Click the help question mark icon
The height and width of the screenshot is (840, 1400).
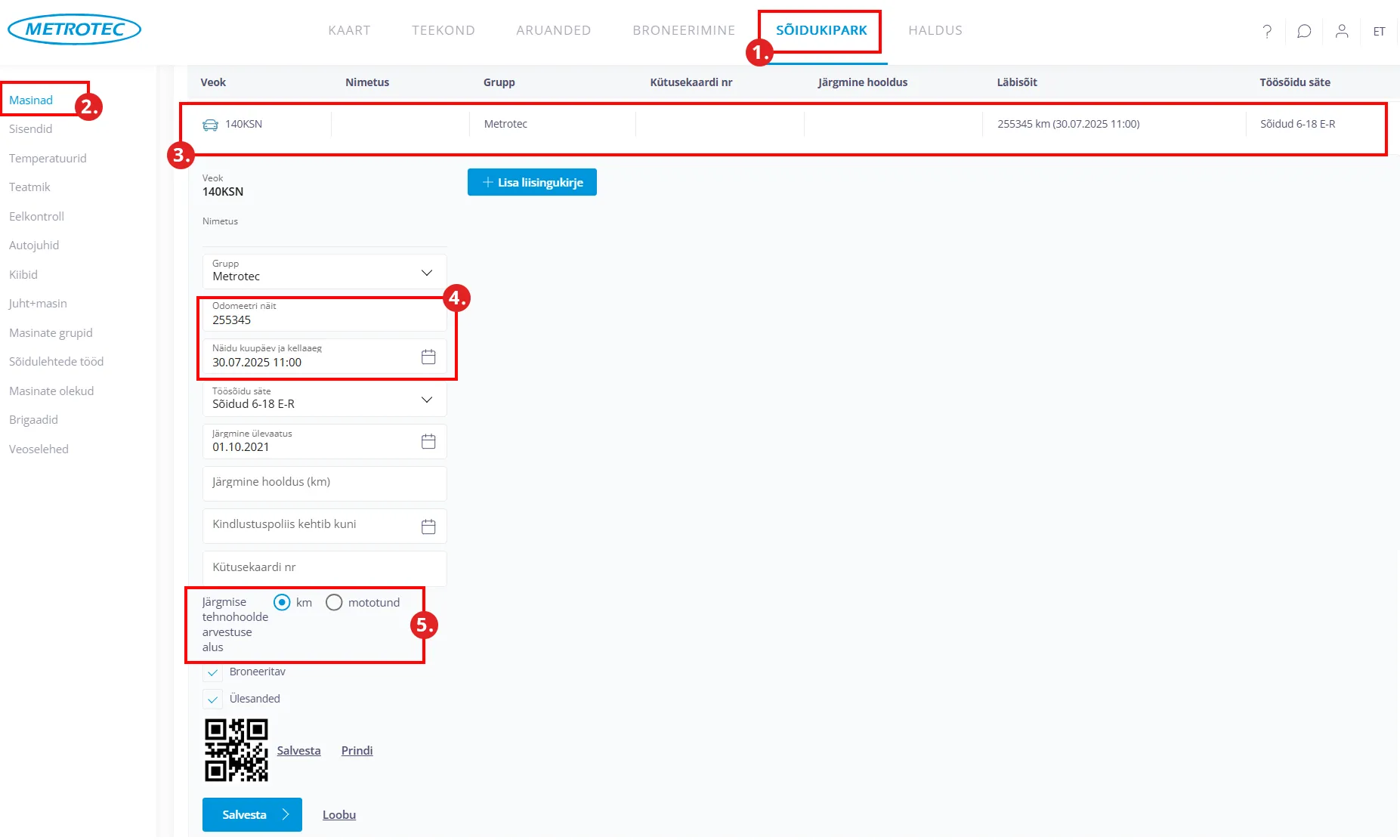pyautogui.click(x=1267, y=31)
